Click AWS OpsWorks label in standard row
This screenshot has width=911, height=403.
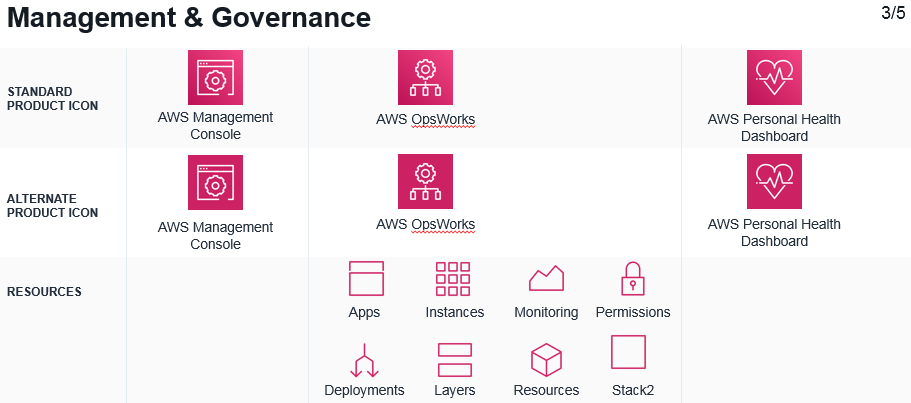coord(425,120)
